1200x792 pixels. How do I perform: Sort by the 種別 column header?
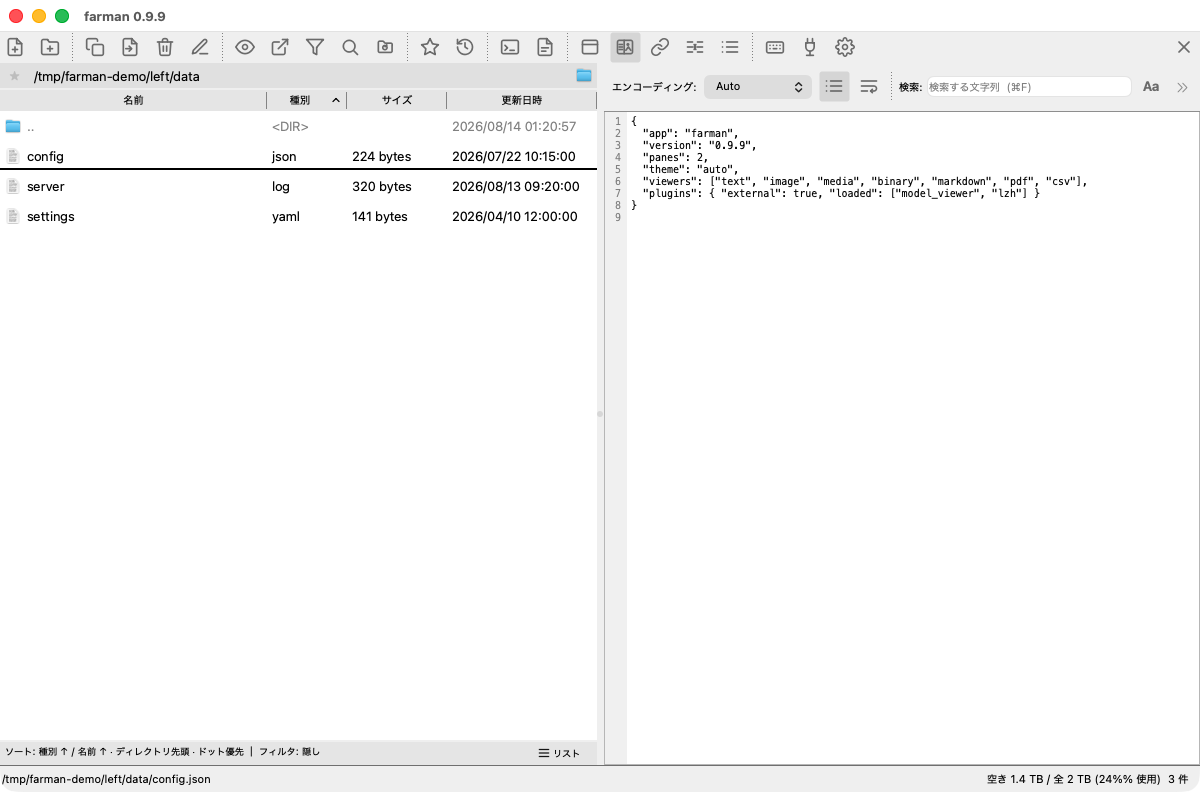(x=306, y=100)
